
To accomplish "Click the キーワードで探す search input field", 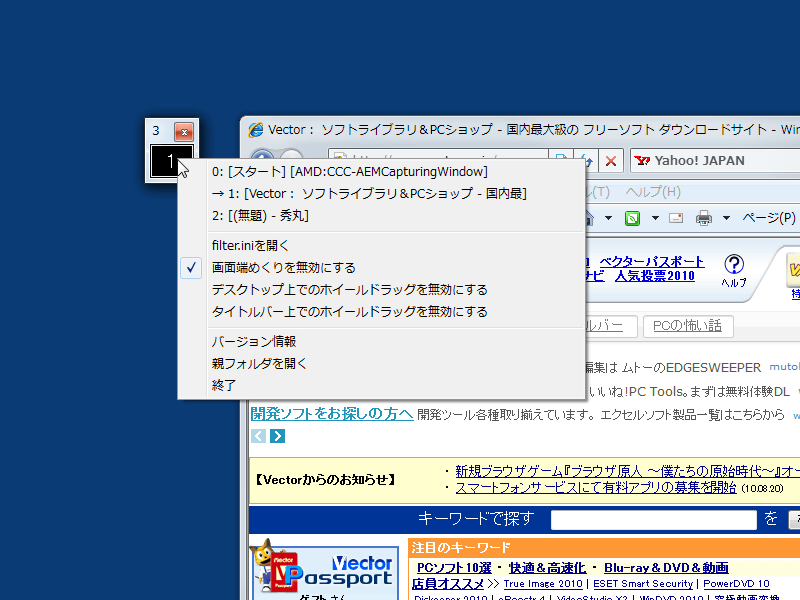I will point(654,520).
